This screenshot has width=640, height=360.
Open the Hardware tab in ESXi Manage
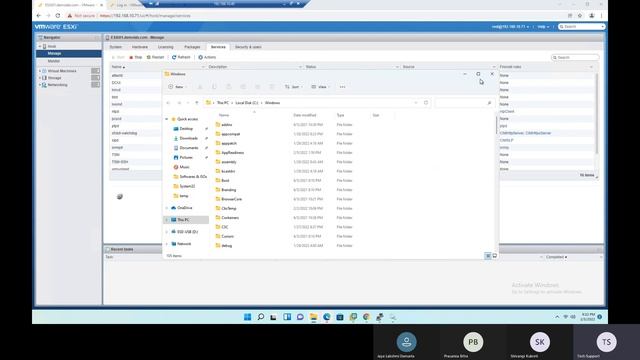[x=140, y=47]
